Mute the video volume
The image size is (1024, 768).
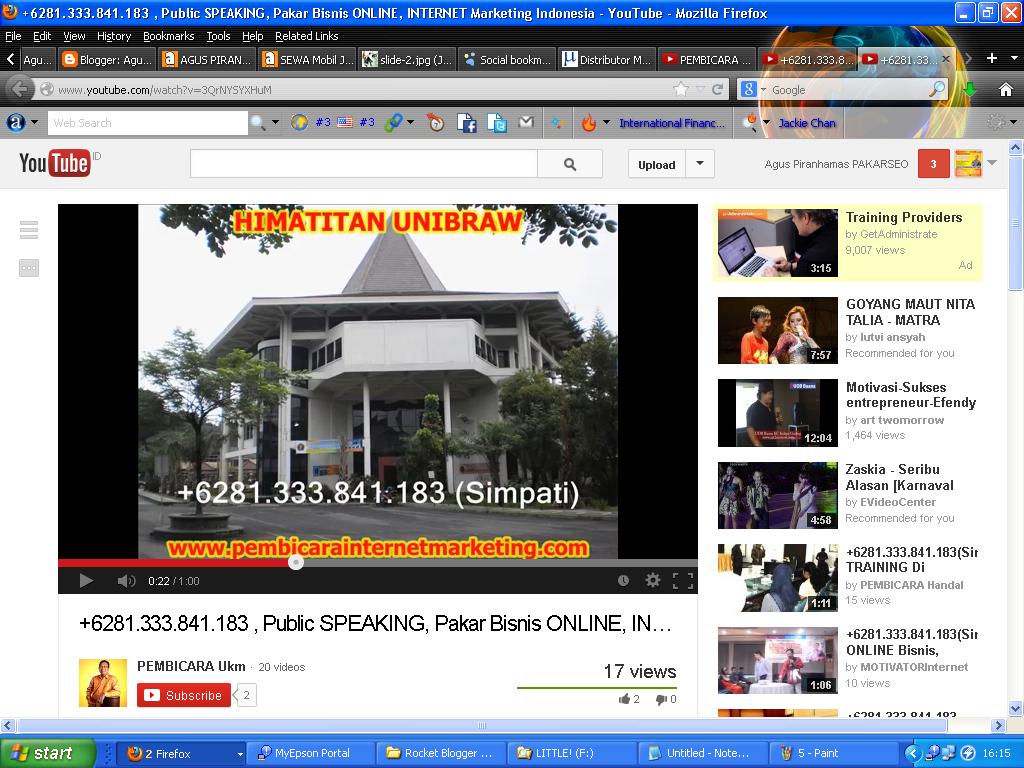point(126,581)
